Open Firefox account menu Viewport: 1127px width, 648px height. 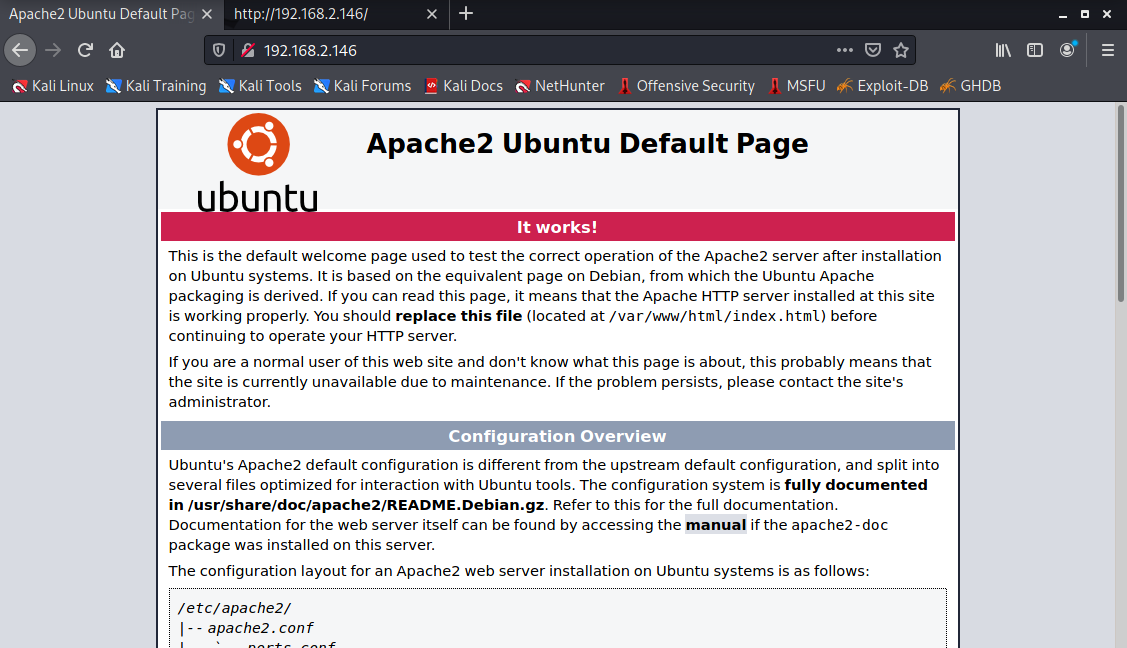coord(1067,50)
